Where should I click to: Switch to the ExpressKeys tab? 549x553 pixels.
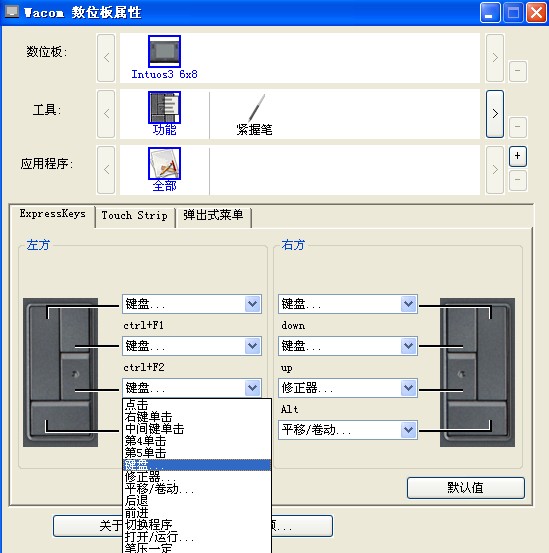coord(52,214)
